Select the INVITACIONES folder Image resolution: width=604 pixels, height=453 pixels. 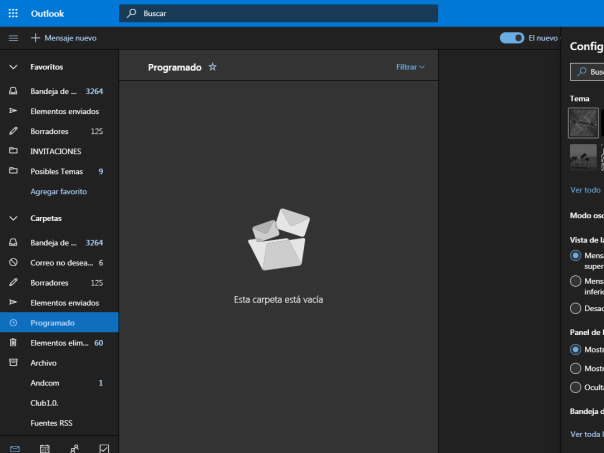coord(56,151)
